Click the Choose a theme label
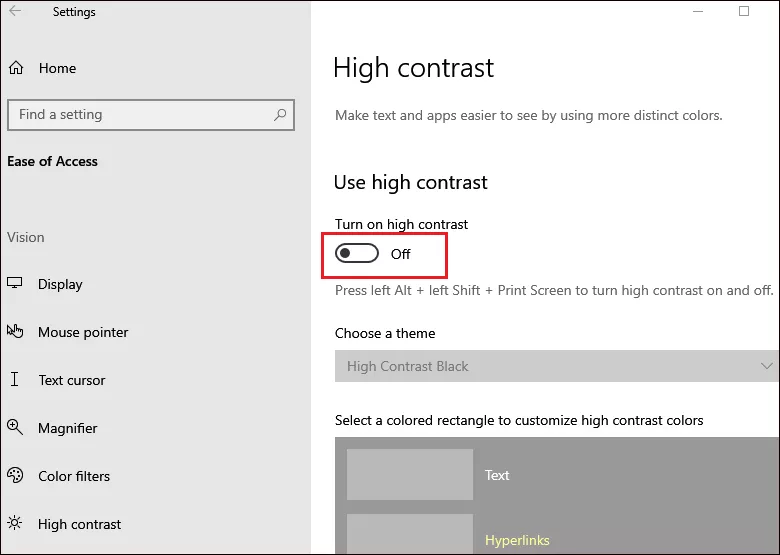This screenshot has width=780, height=555. (385, 333)
